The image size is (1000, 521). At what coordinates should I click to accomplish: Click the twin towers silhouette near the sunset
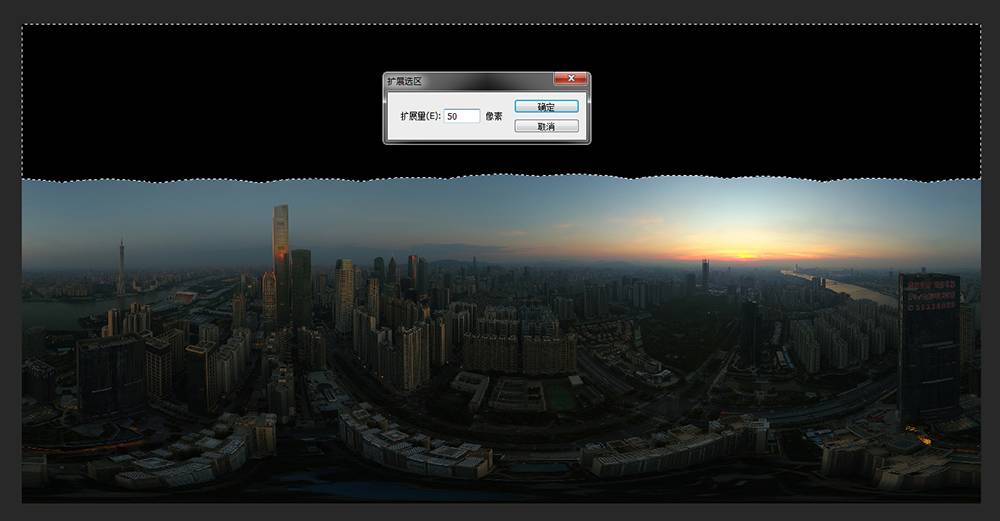705,270
